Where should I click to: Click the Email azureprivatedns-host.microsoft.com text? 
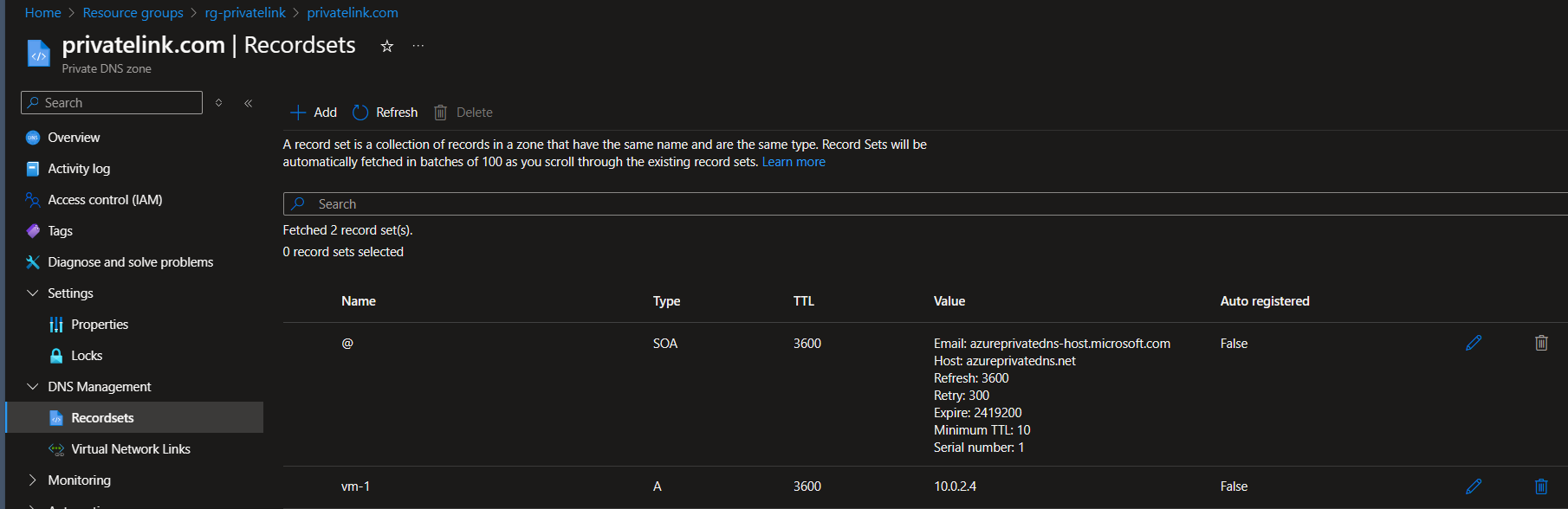pyautogui.click(x=1052, y=344)
